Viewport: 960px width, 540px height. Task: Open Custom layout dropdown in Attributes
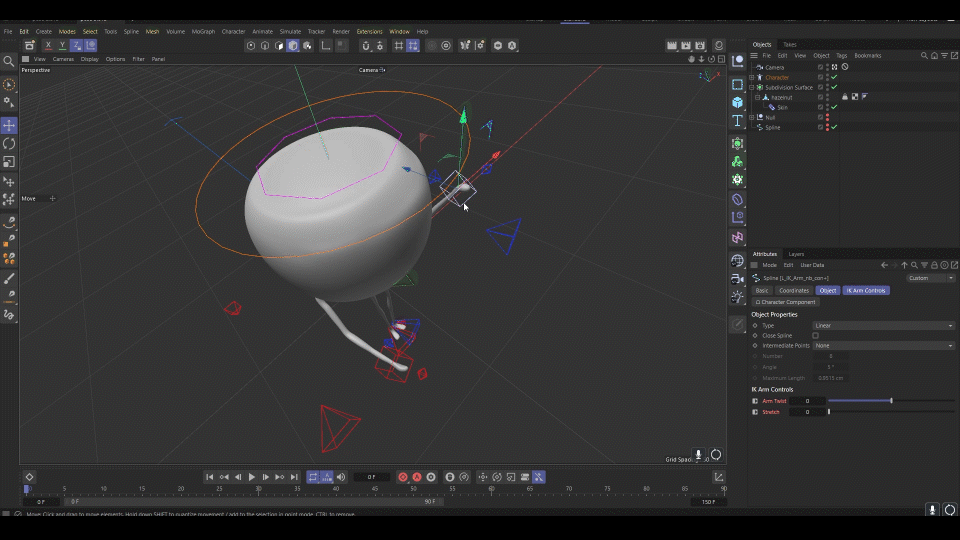point(931,278)
